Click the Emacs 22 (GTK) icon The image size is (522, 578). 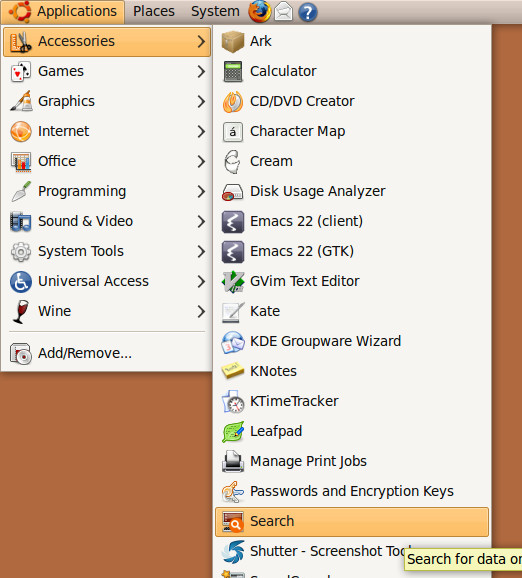233,251
